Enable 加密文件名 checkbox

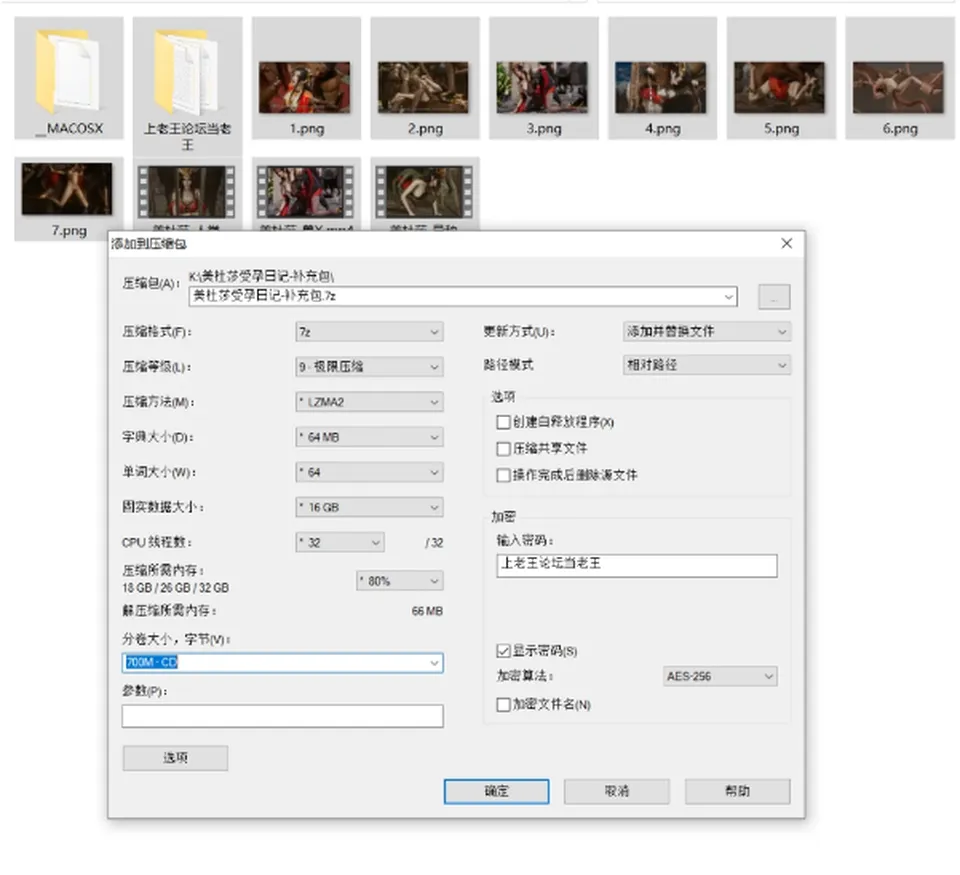point(503,705)
